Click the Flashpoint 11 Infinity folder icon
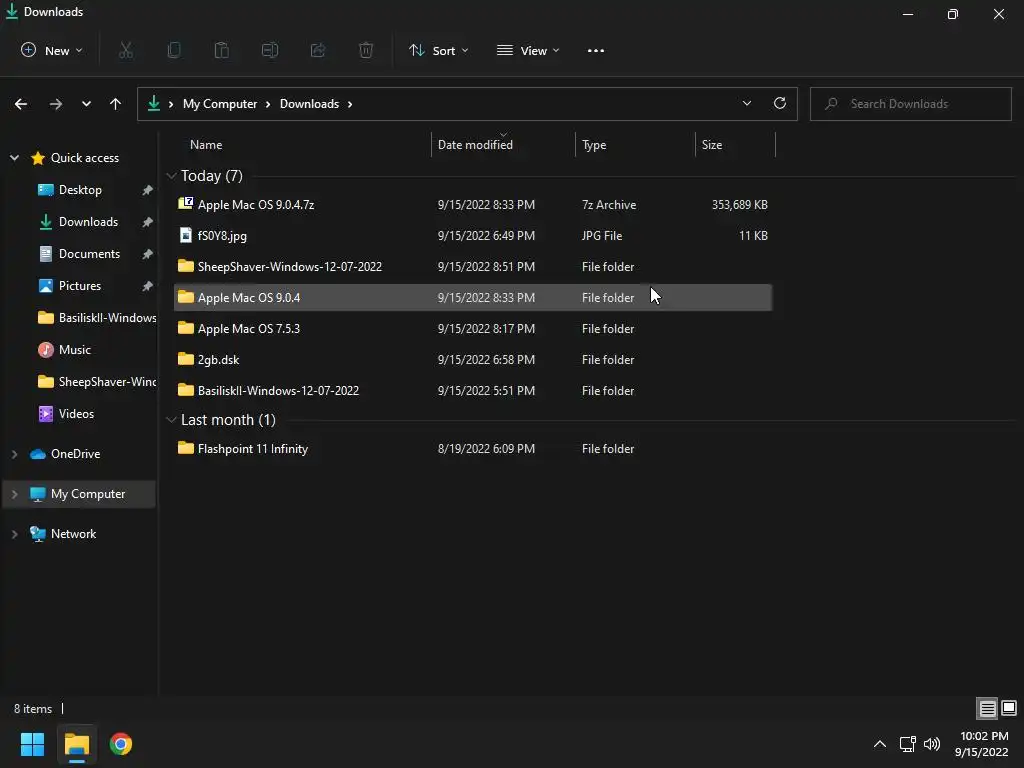Screen dimensions: 1024x768 185,448
